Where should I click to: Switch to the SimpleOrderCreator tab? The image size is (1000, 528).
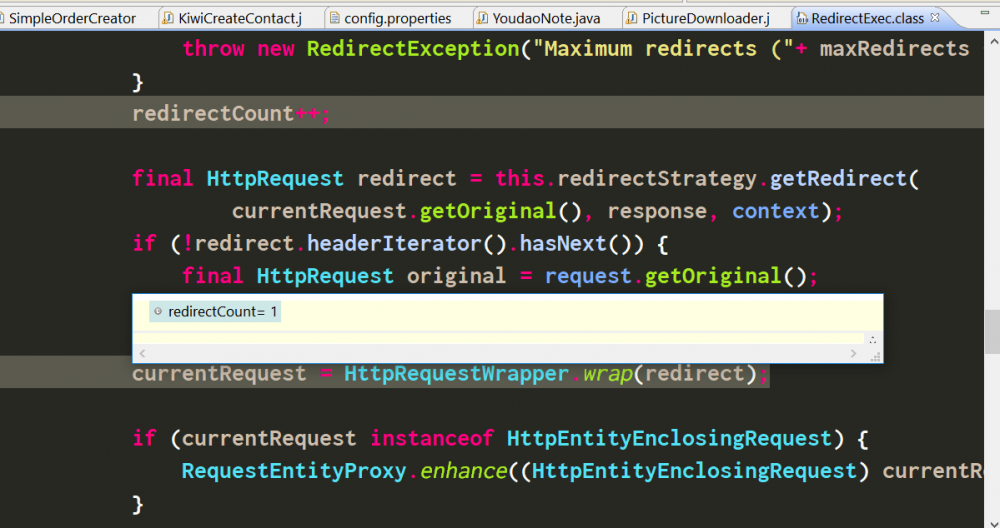pos(71,18)
